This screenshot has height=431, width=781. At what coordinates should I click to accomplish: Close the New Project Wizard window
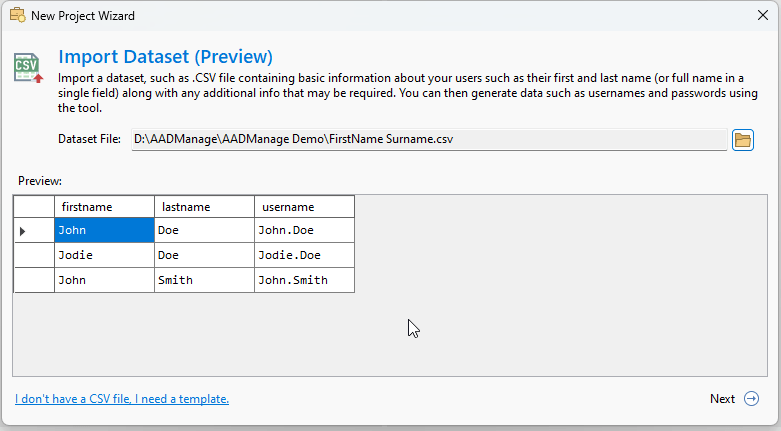click(x=762, y=16)
